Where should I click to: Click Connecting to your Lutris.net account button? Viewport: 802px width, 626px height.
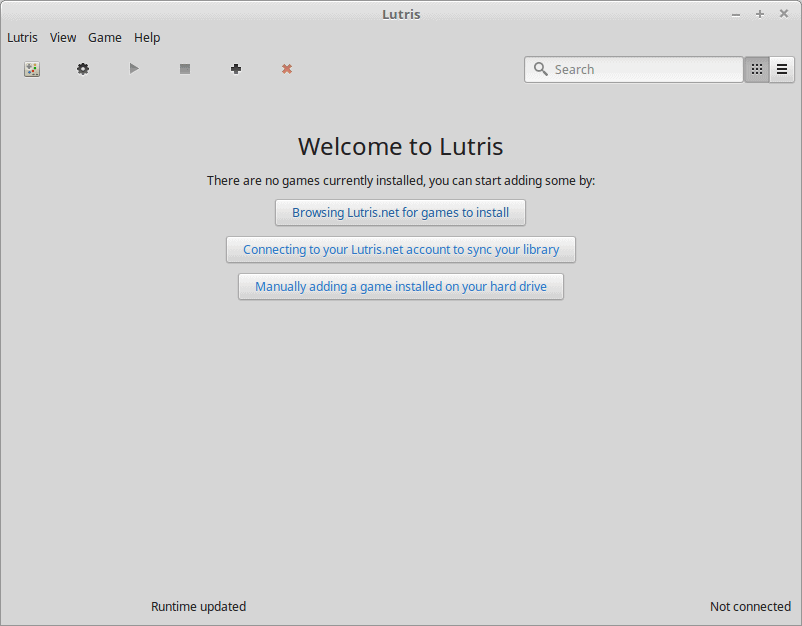point(401,250)
